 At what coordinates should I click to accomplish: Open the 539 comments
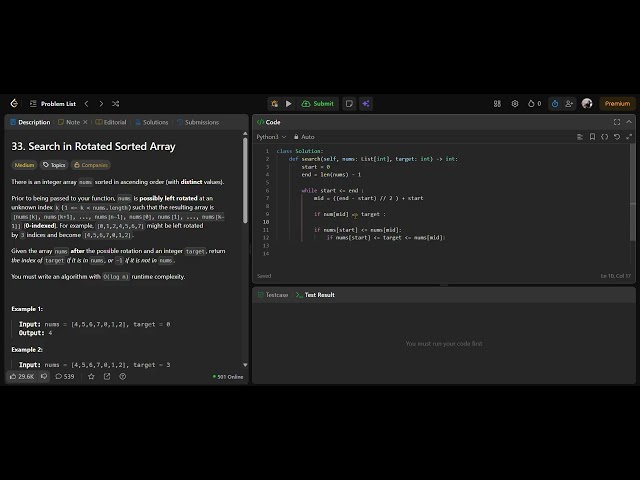[x=65, y=376]
